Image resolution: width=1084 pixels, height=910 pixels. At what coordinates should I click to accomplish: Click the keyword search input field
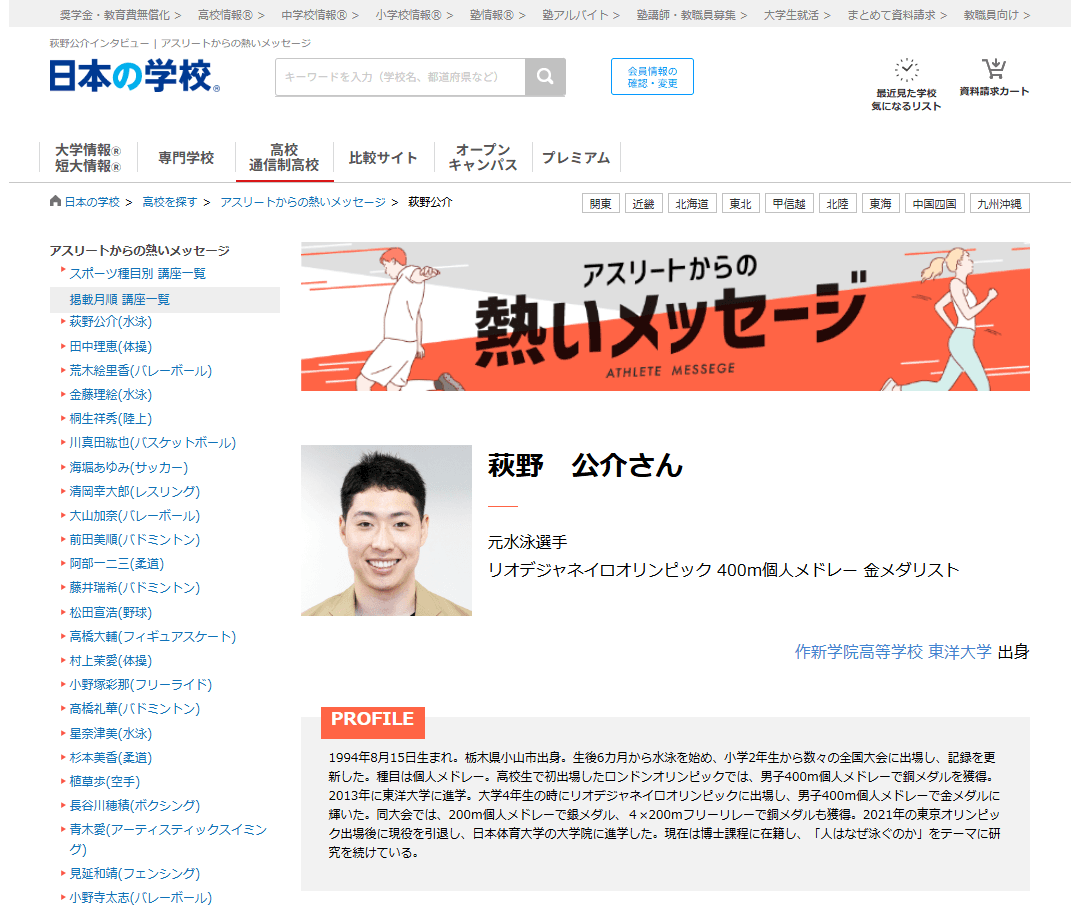click(400, 76)
